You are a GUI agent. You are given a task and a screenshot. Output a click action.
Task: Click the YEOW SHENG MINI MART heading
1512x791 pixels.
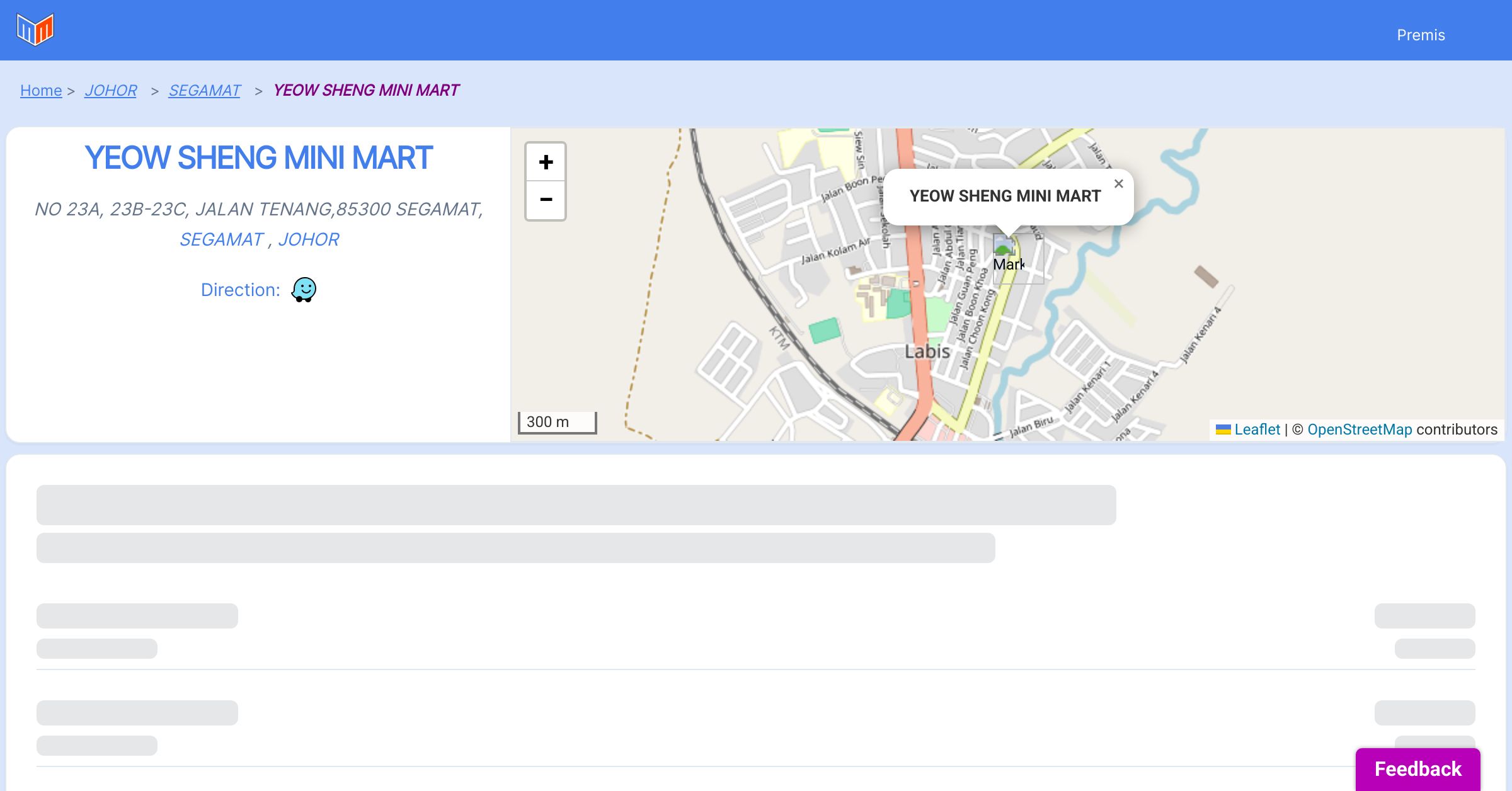(x=258, y=157)
